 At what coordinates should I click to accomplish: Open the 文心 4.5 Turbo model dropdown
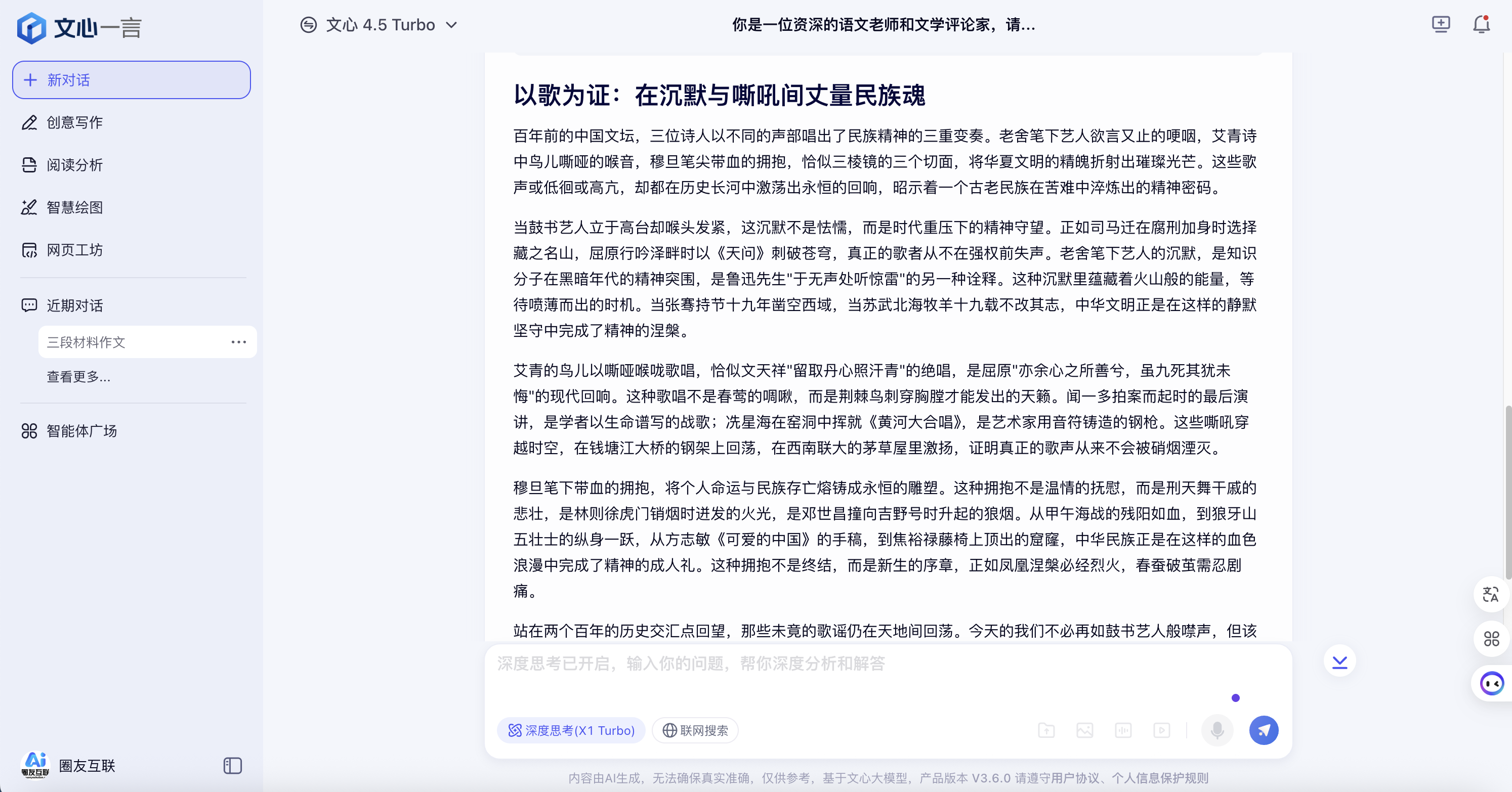click(380, 25)
